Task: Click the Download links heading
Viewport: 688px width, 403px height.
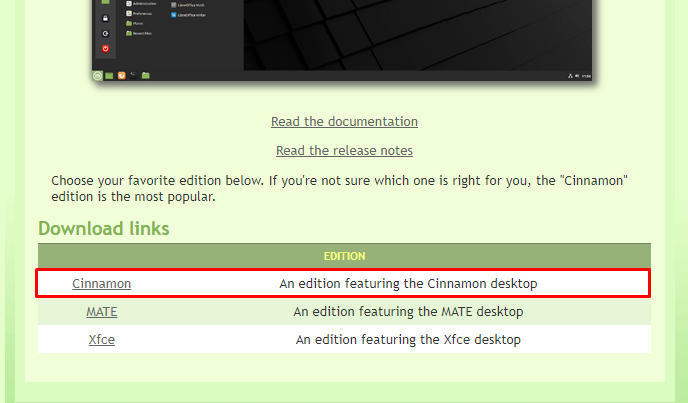Action: 104,229
